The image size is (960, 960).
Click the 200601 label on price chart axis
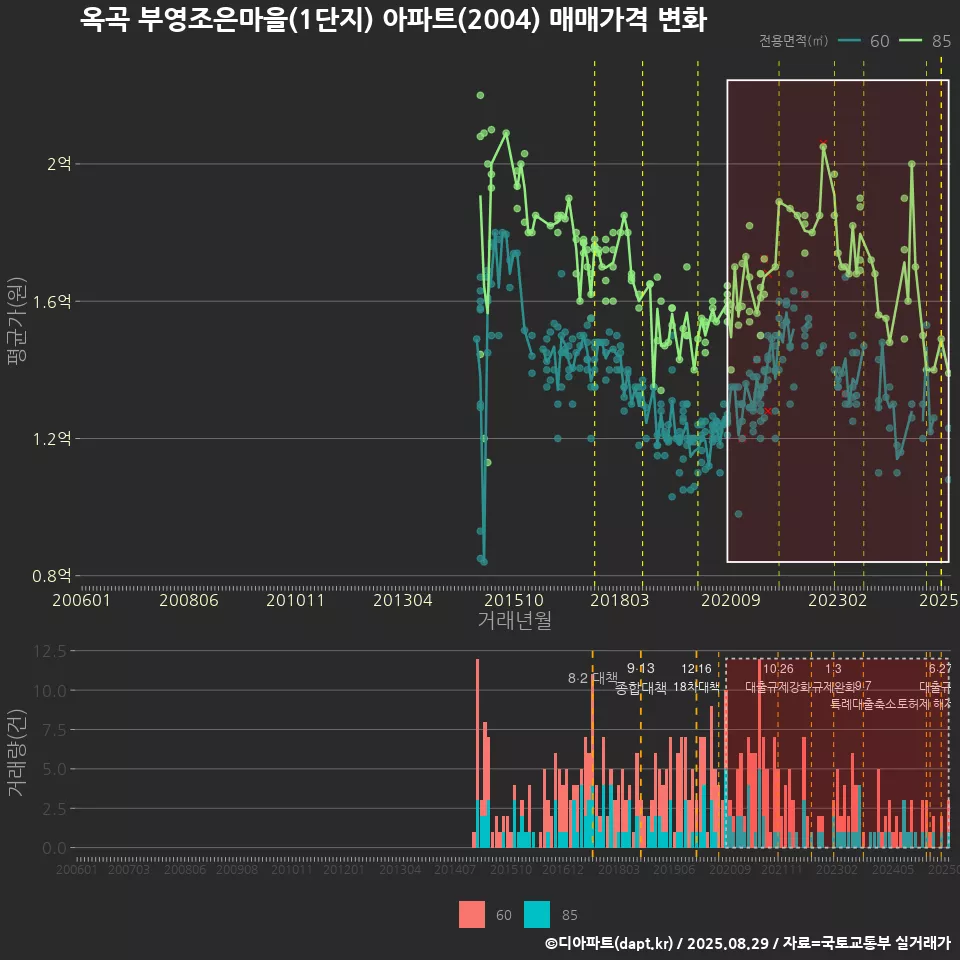[x=81, y=600]
